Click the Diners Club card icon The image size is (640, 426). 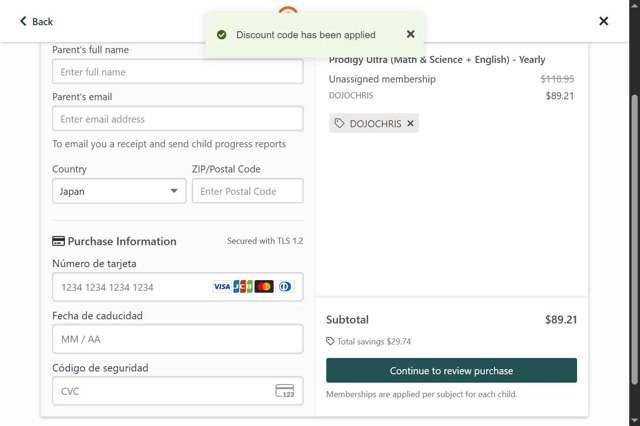(285, 287)
